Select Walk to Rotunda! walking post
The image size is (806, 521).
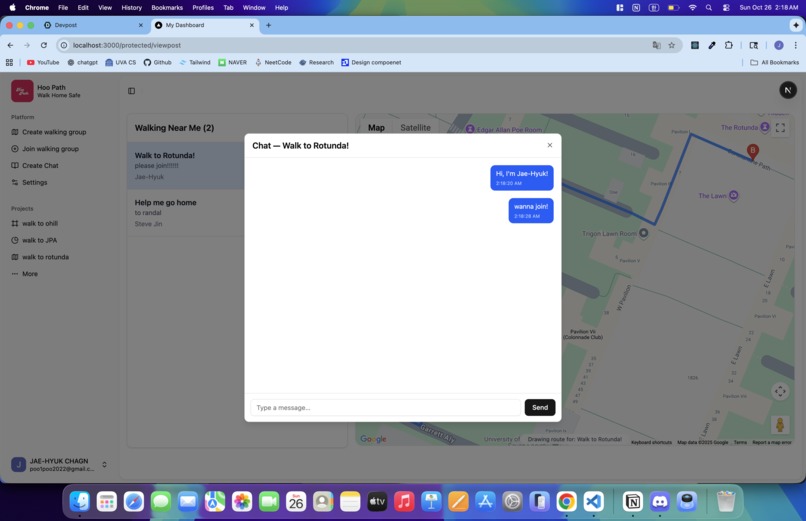pos(186,166)
